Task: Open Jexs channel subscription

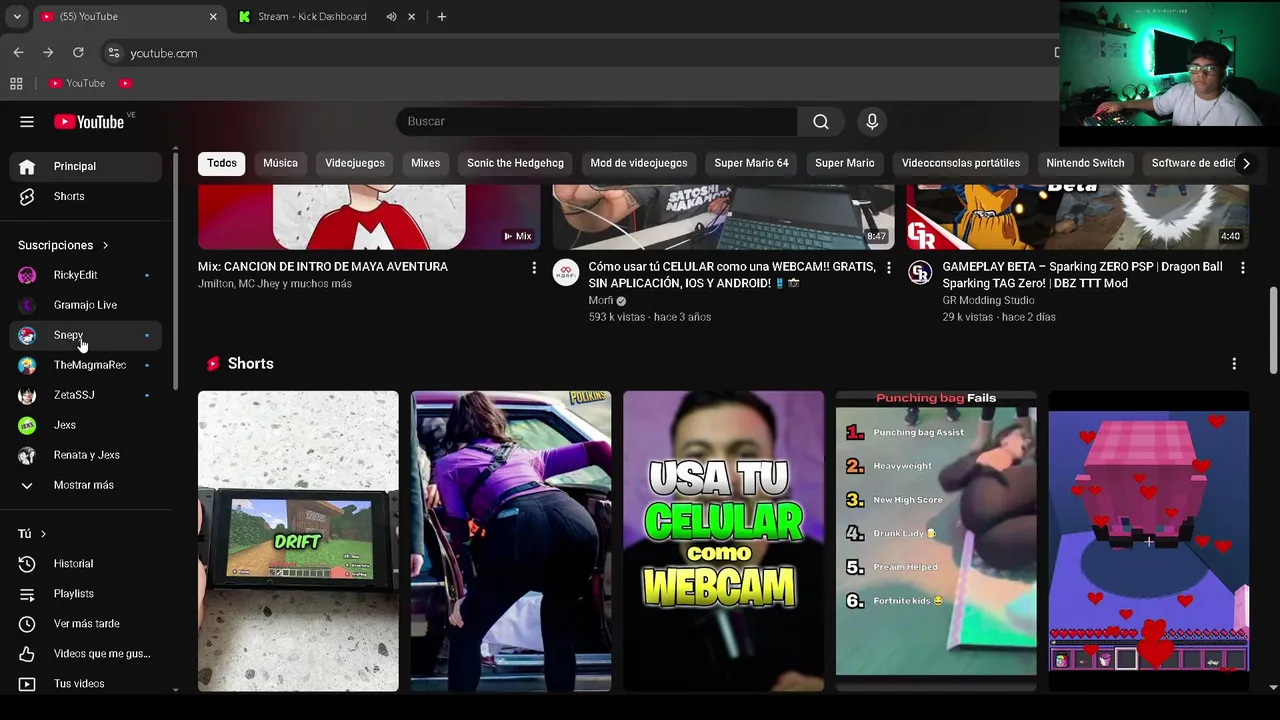Action: (x=86, y=425)
